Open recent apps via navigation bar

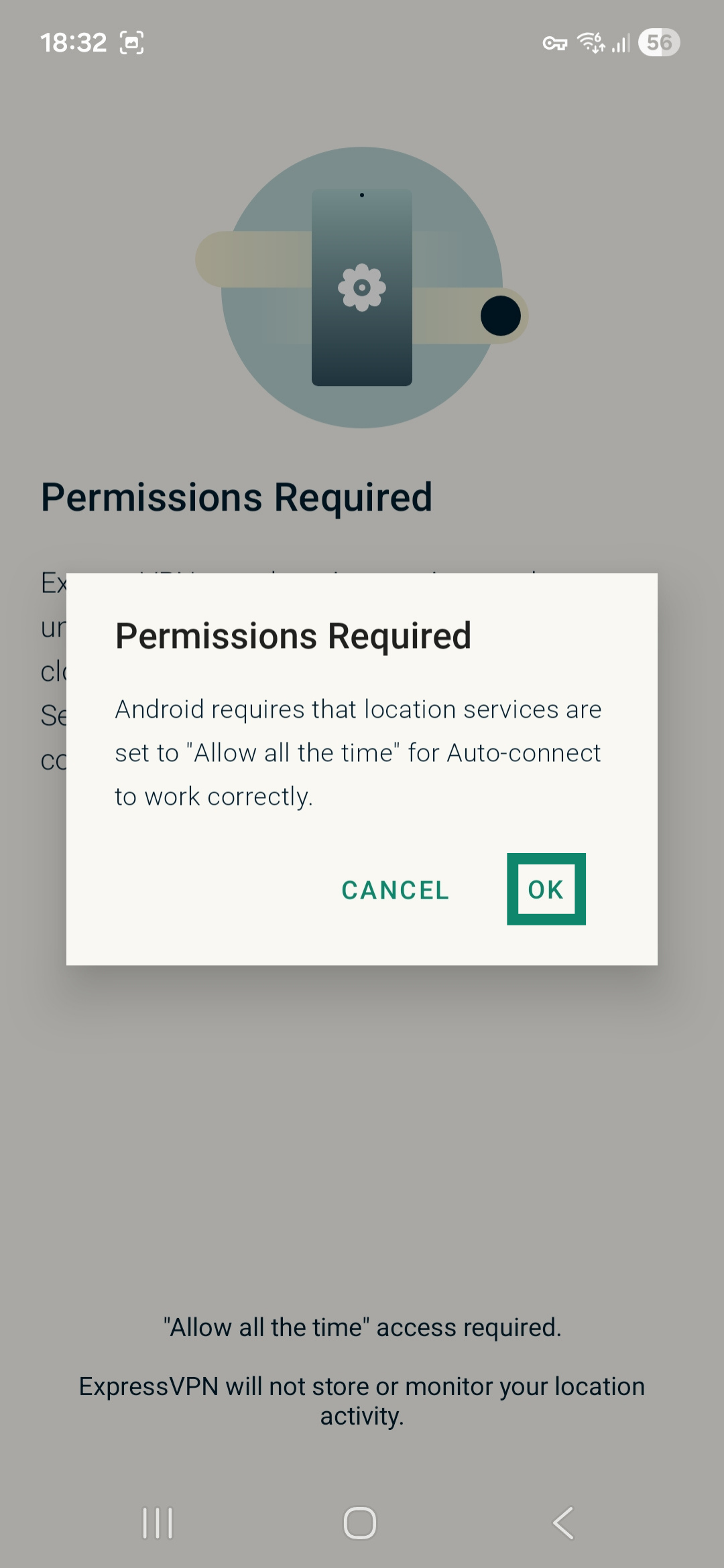158,1522
